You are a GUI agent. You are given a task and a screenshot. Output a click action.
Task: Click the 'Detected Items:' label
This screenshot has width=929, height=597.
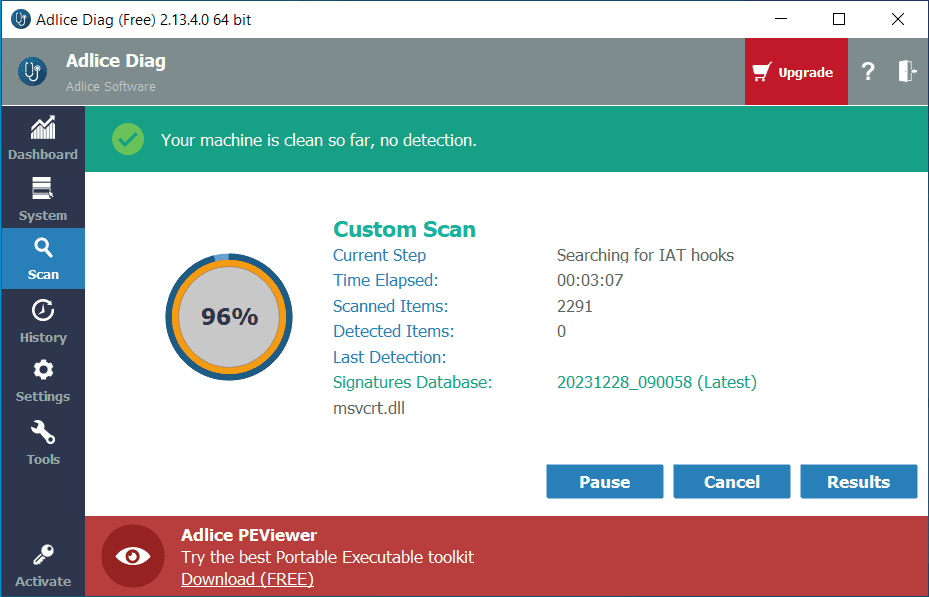tap(393, 331)
